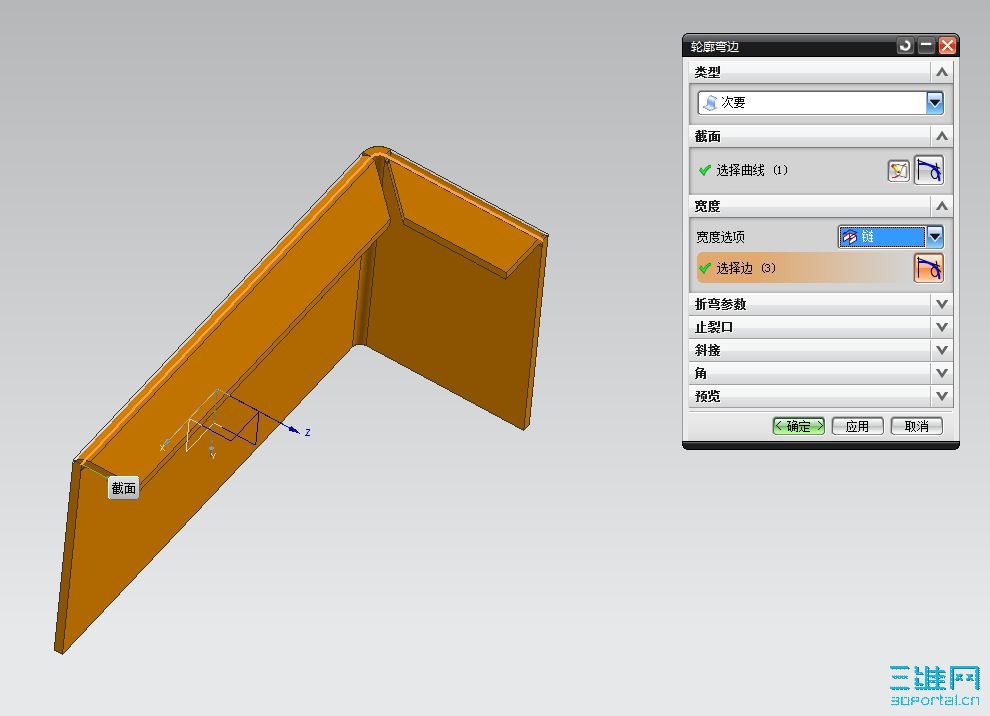This screenshot has width=990, height=716.
Task: Click the 确定 button
Action: pos(799,426)
